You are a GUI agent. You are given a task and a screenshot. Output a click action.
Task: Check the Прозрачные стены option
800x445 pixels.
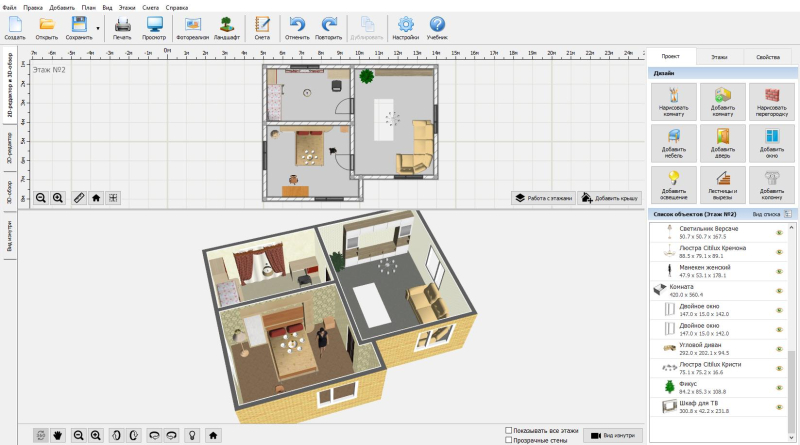click(510, 439)
